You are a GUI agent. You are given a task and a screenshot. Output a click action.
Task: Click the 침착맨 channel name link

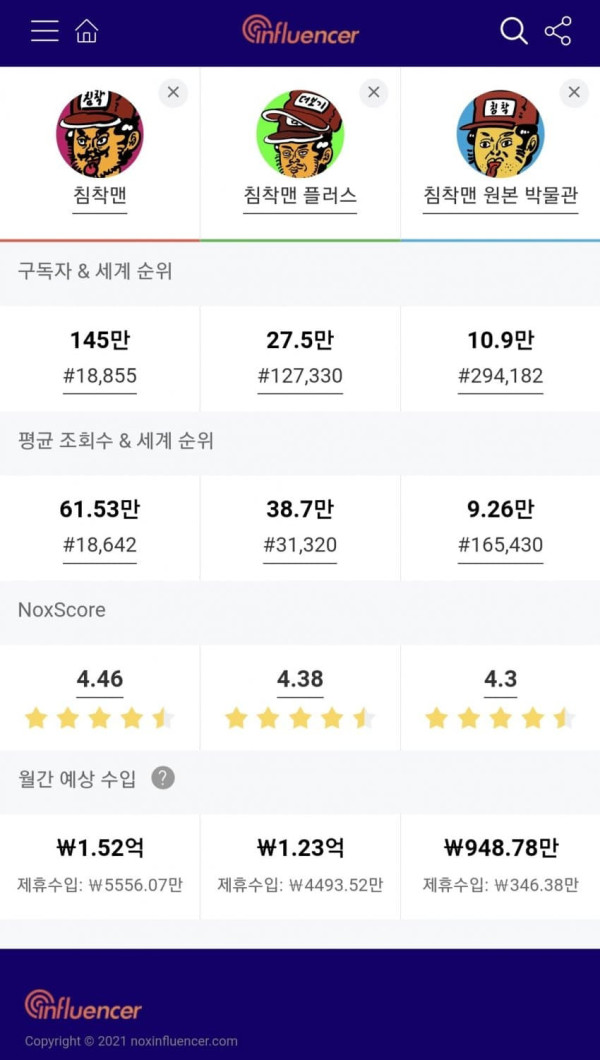[100, 196]
